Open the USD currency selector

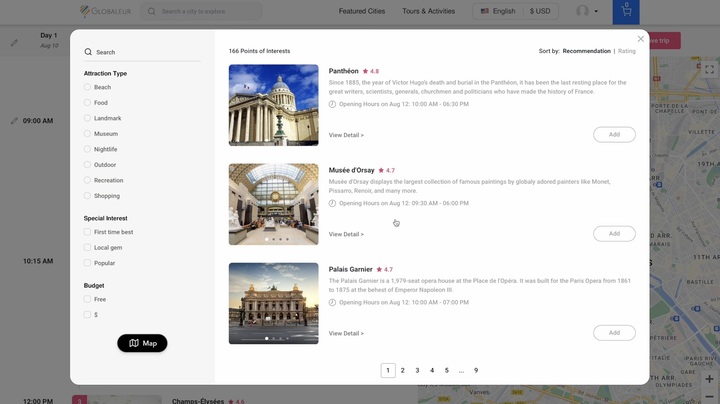tap(540, 11)
